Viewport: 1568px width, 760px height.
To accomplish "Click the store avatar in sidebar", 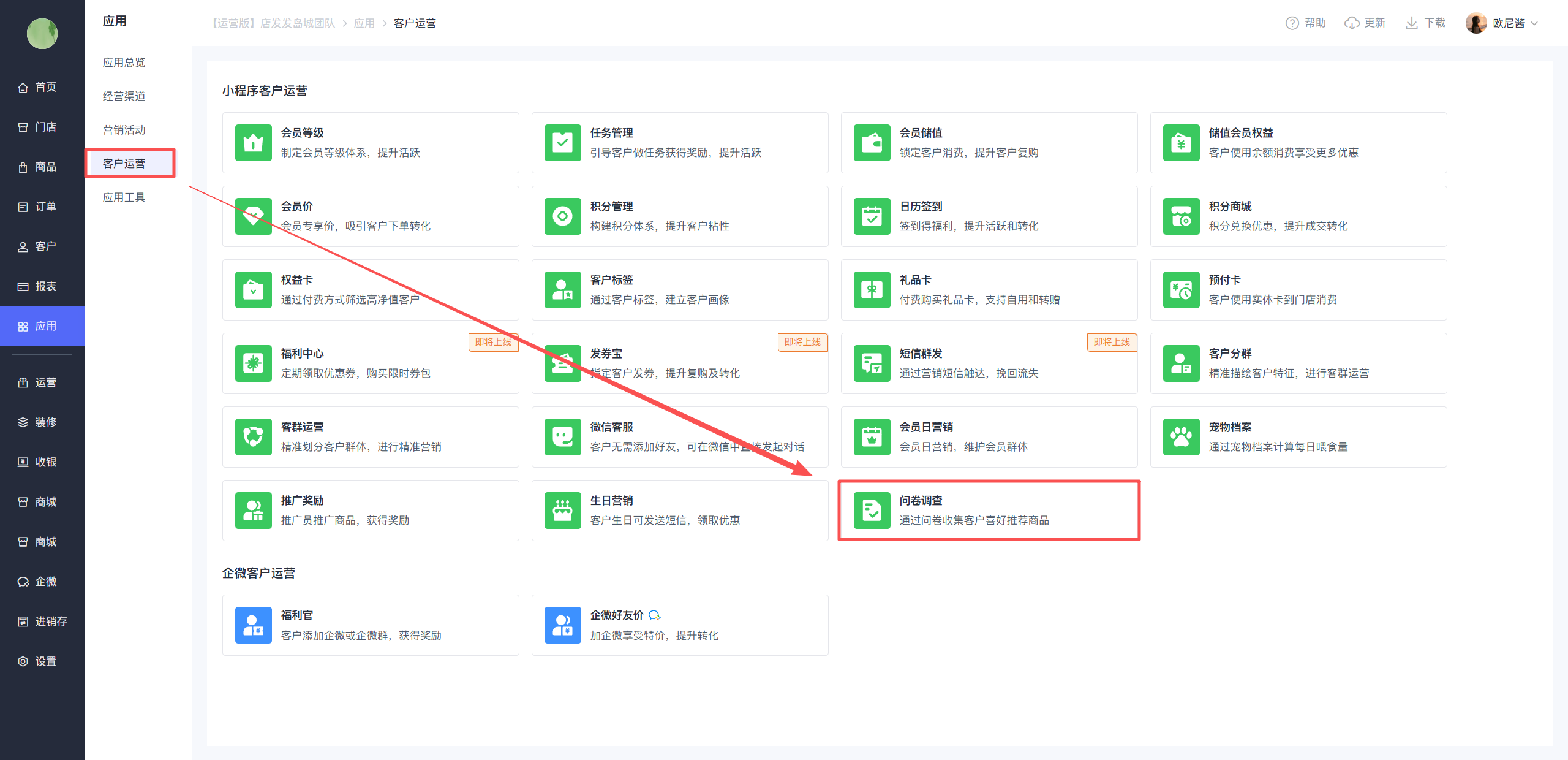I will click(42, 34).
